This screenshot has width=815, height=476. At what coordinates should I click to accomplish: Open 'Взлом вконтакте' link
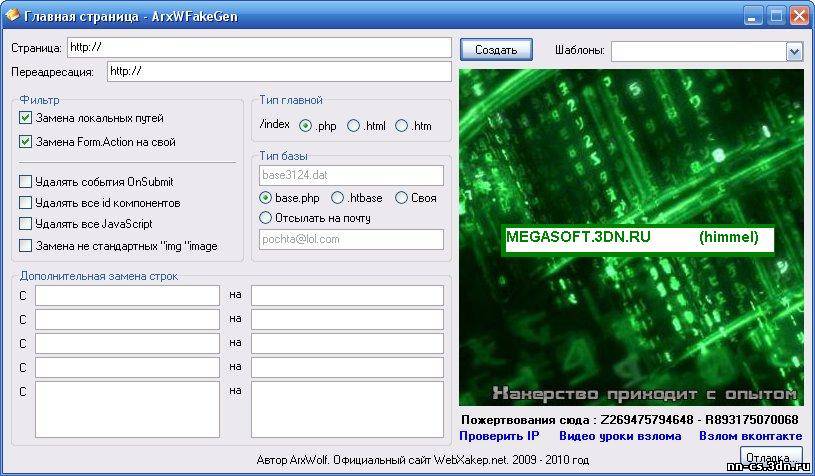point(751,436)
